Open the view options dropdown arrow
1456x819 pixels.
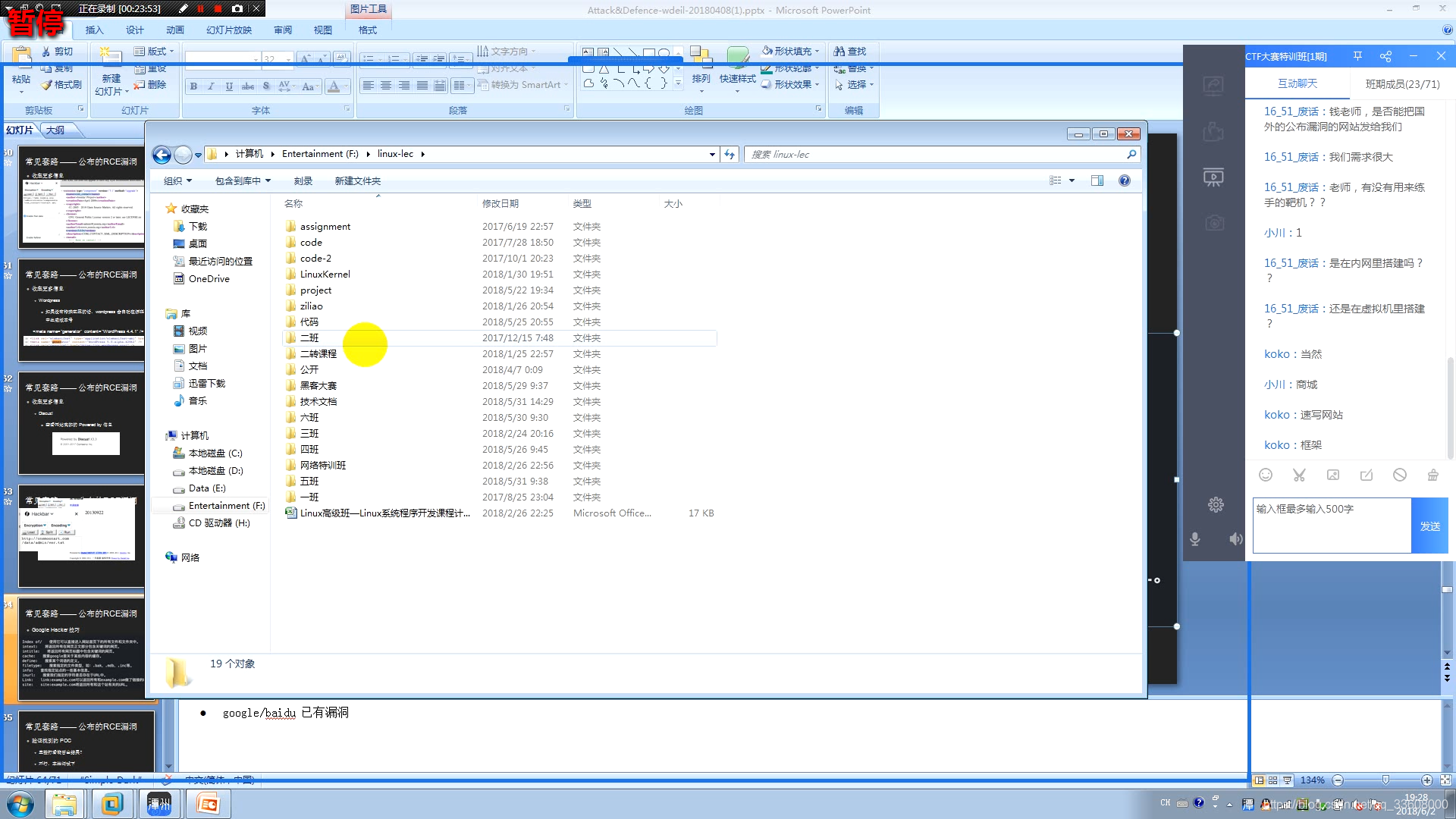tap(1072, 180)
